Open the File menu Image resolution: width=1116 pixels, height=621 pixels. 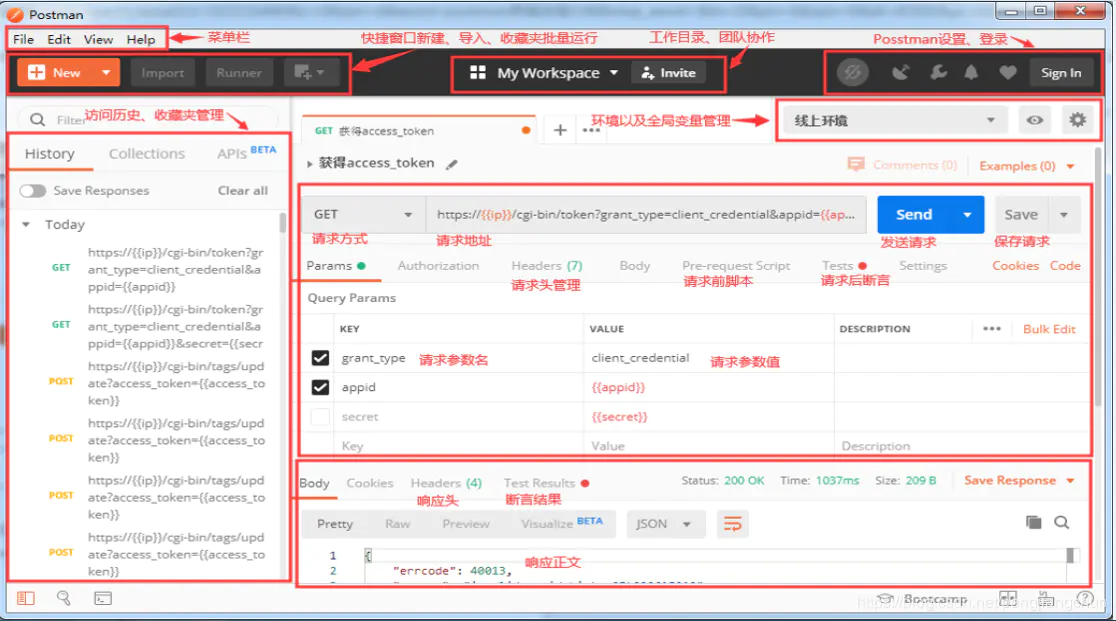[x=23, y=39]
